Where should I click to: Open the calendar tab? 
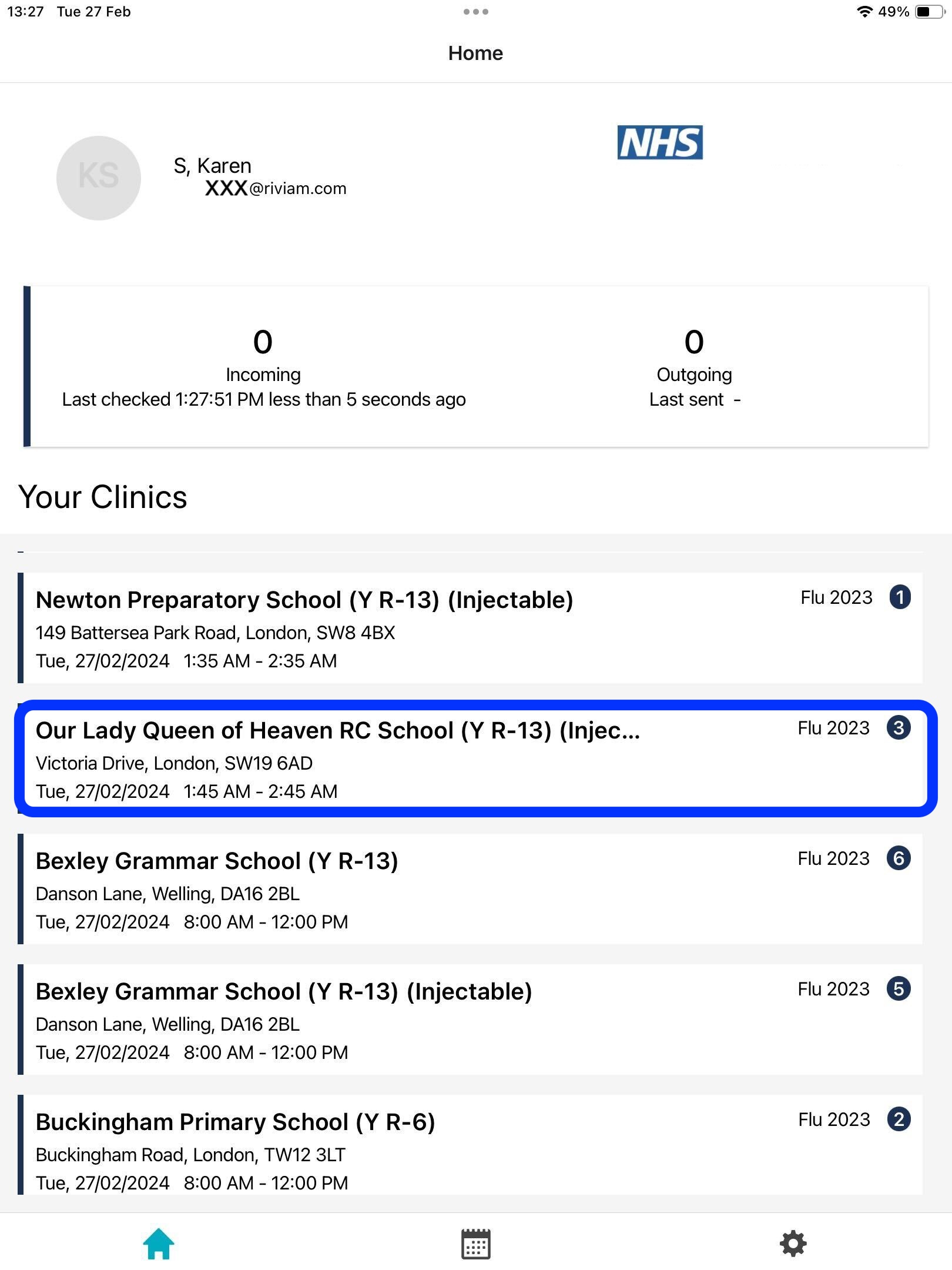tap(475, 1244)
